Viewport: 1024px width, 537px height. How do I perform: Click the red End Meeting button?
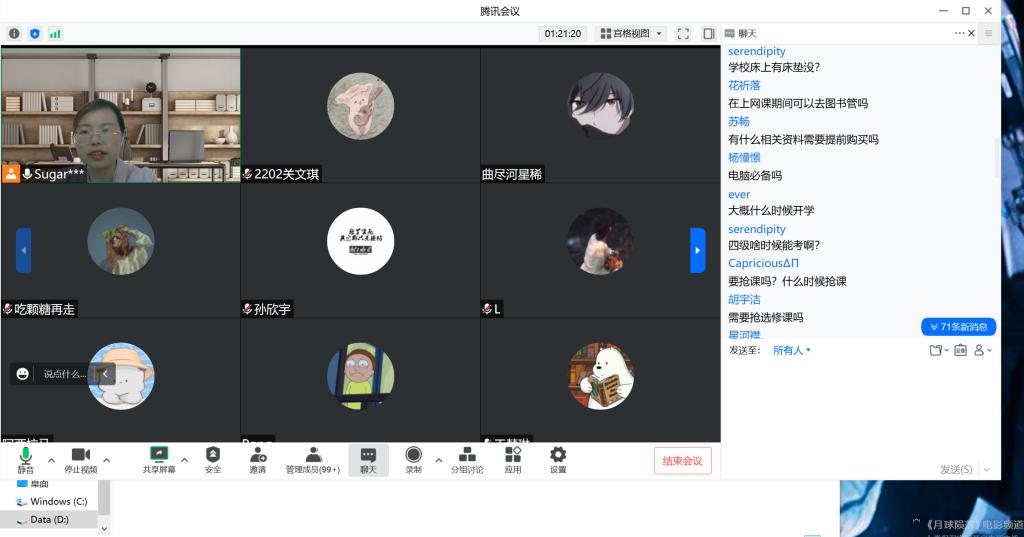(682, 461)
